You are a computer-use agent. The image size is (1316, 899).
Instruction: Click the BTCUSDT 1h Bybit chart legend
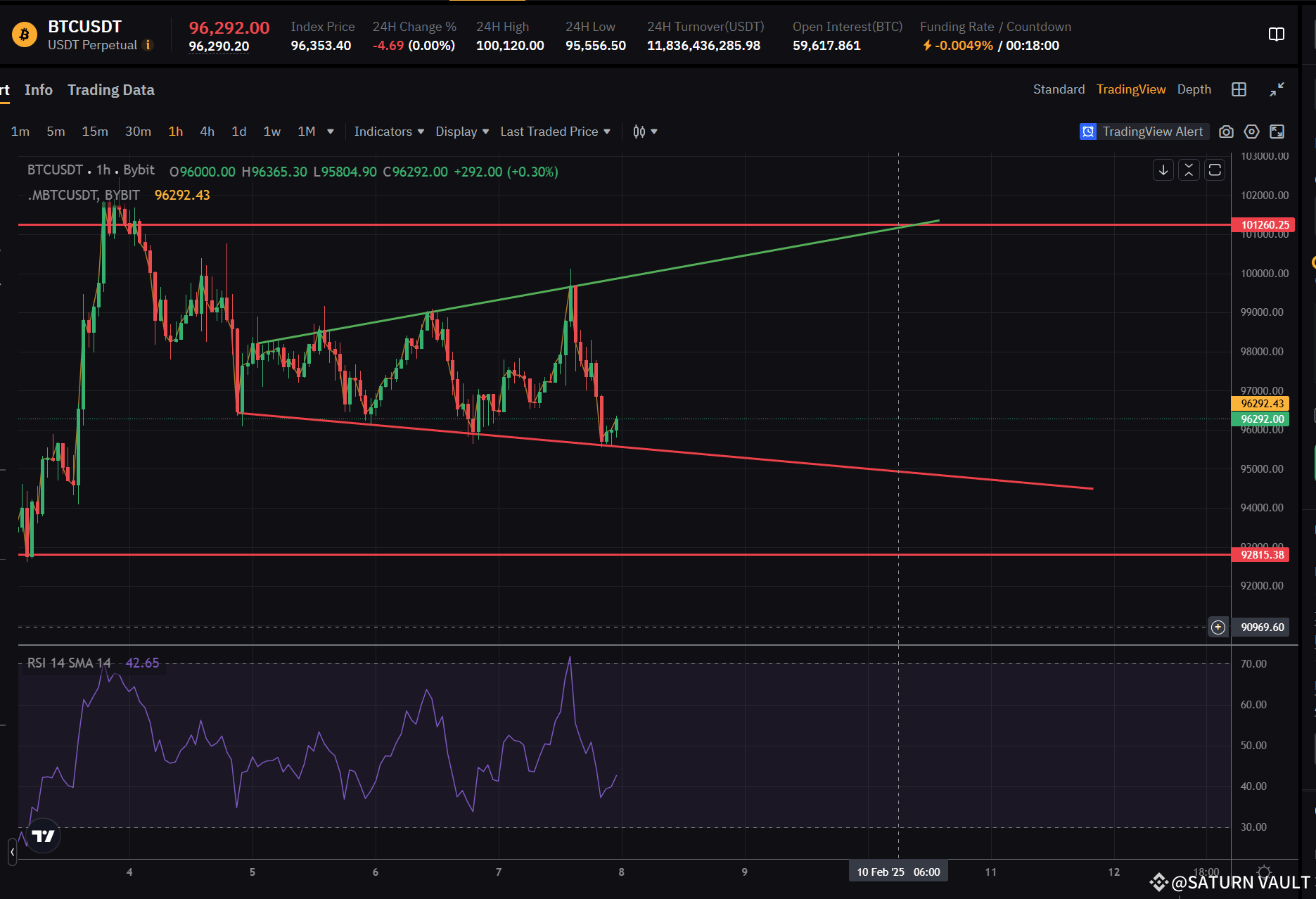(x=91, y=170)
